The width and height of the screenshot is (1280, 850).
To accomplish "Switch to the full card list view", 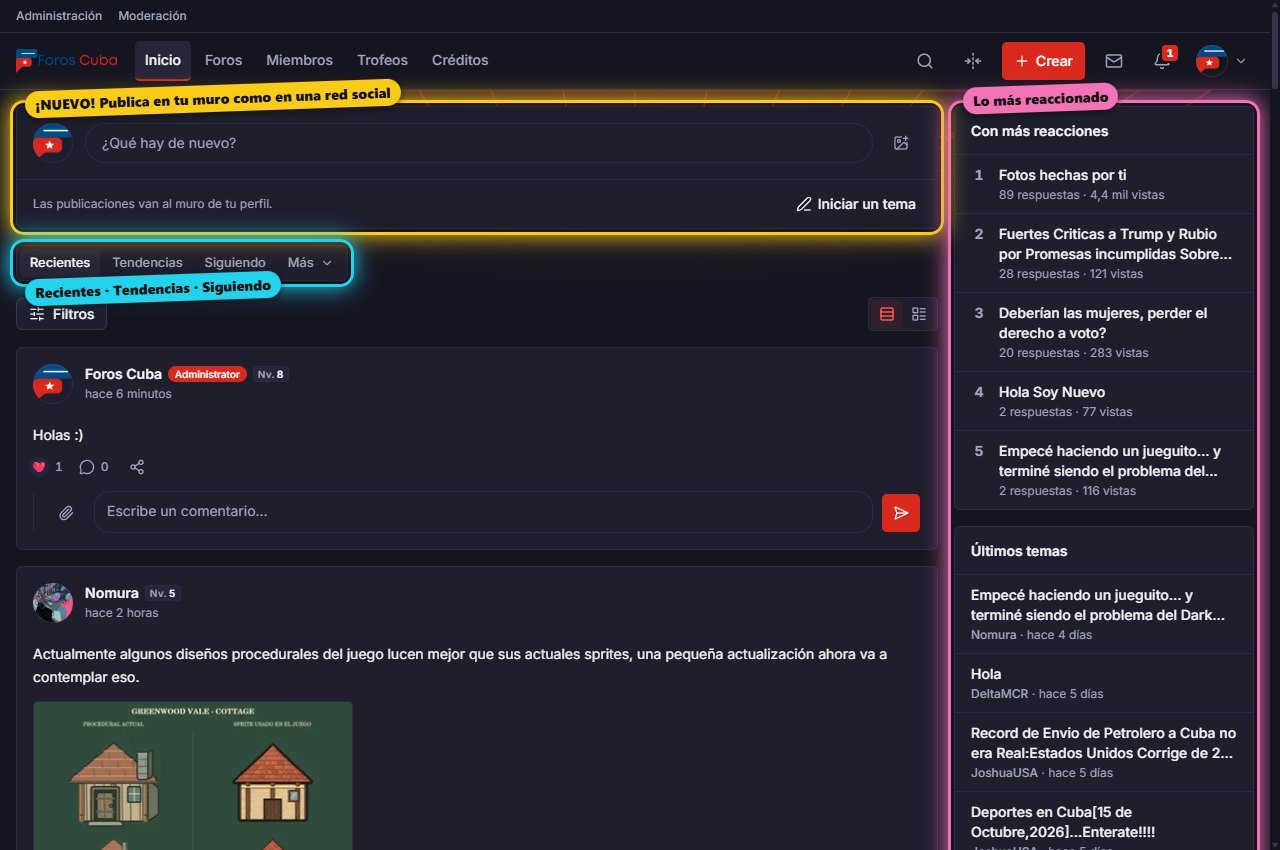I will 887,314.
